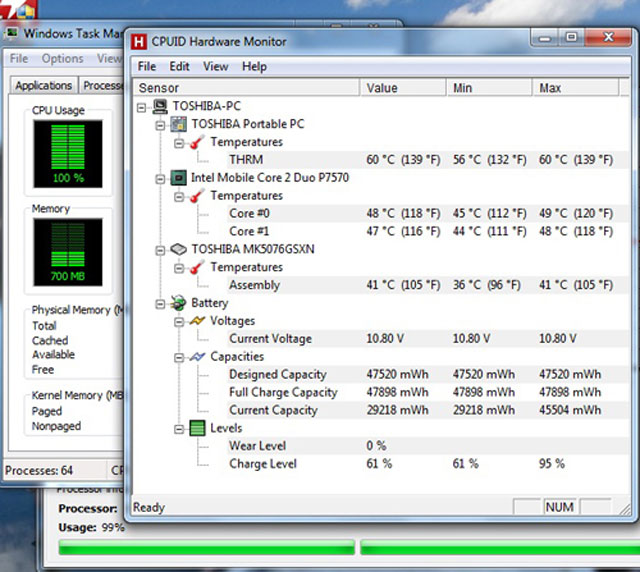Viewport: 640px width, 572px height.
Task: Click the green Levels icon
Action: pos(197,428)
